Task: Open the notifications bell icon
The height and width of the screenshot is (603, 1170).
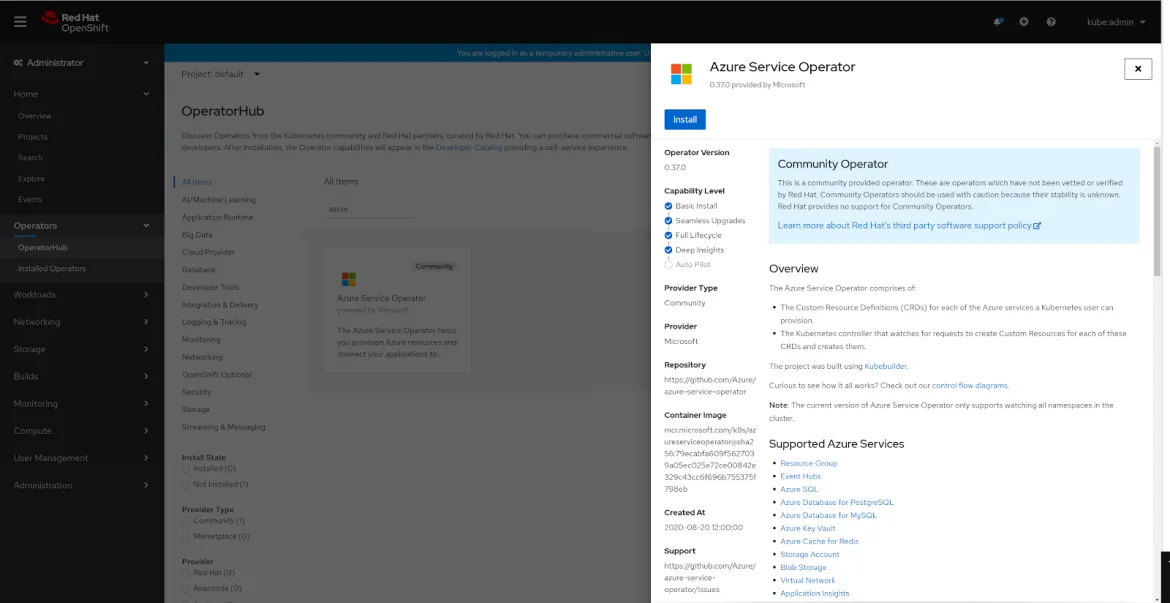Action: point(998,21)
